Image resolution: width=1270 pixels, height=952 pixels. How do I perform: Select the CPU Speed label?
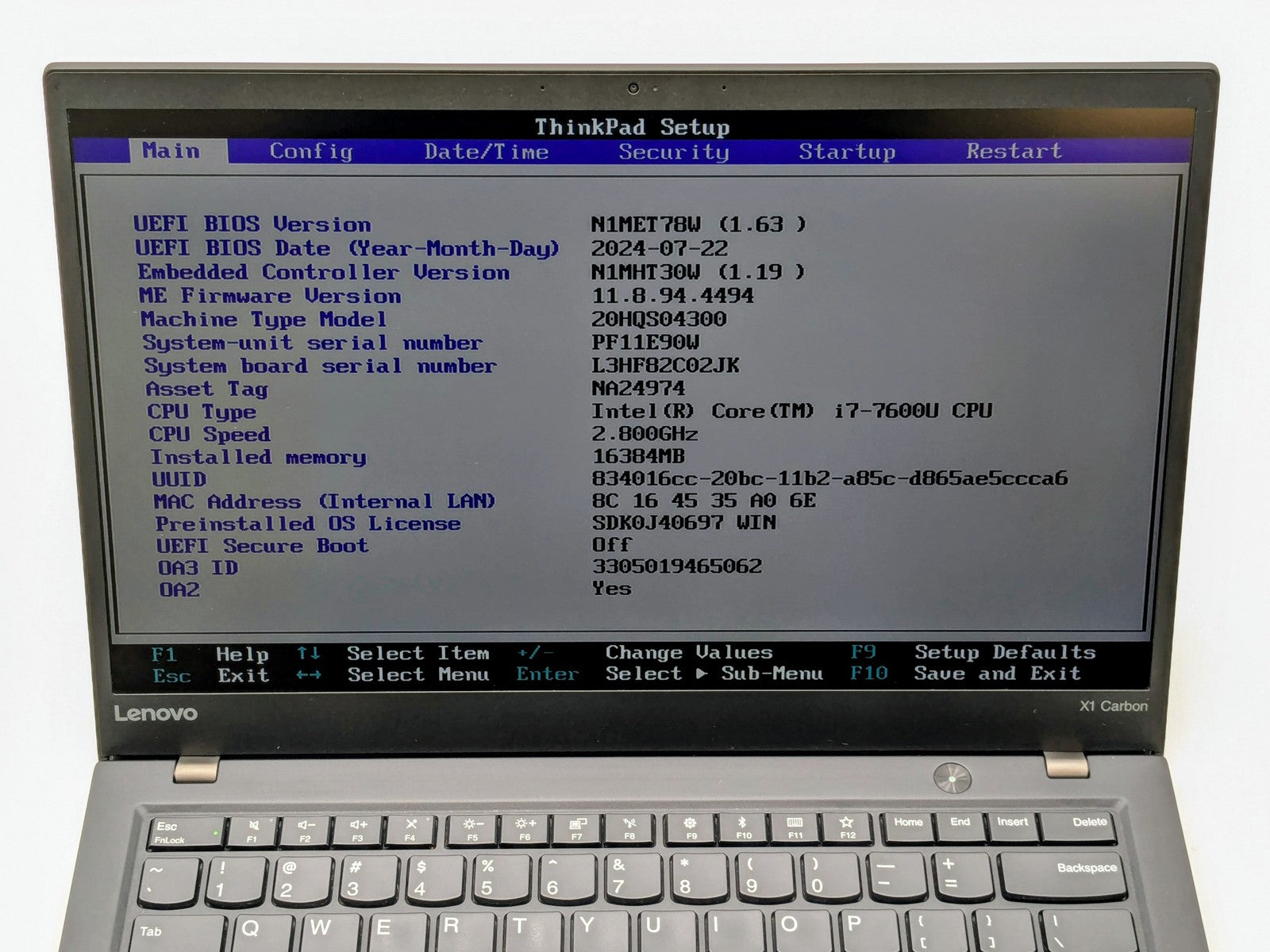pyautogui.click(x=210, y=435)
